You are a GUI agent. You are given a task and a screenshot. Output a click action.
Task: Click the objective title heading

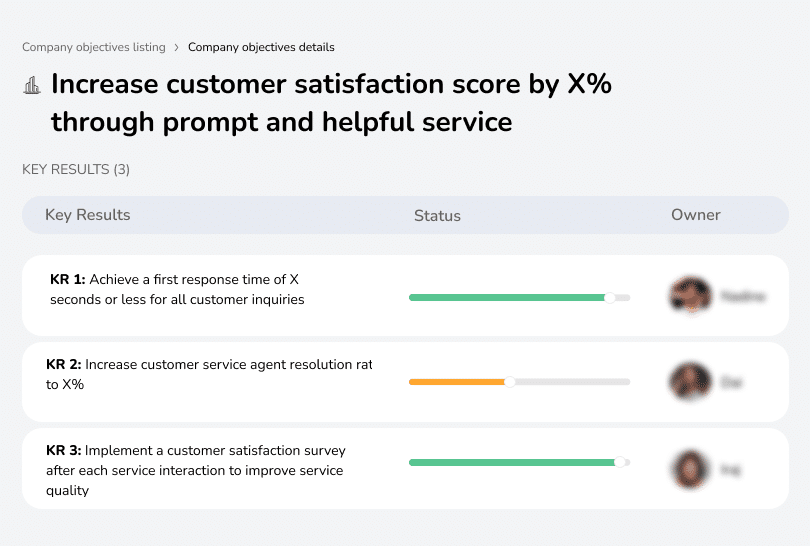[331, 103]
